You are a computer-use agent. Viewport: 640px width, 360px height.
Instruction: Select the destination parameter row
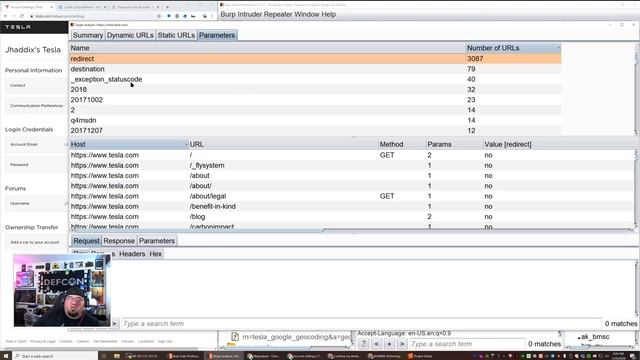(x=315, y=69)
